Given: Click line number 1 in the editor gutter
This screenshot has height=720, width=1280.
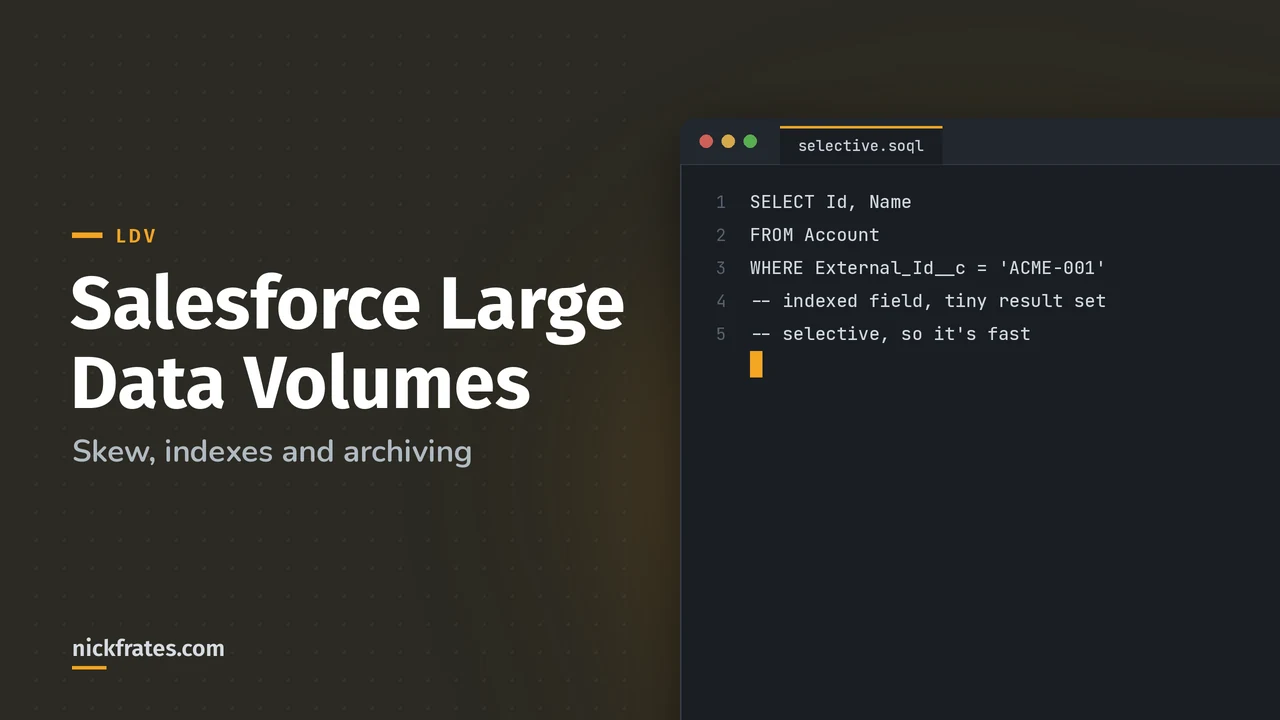Looking at the screenshot, I should 720,202.
